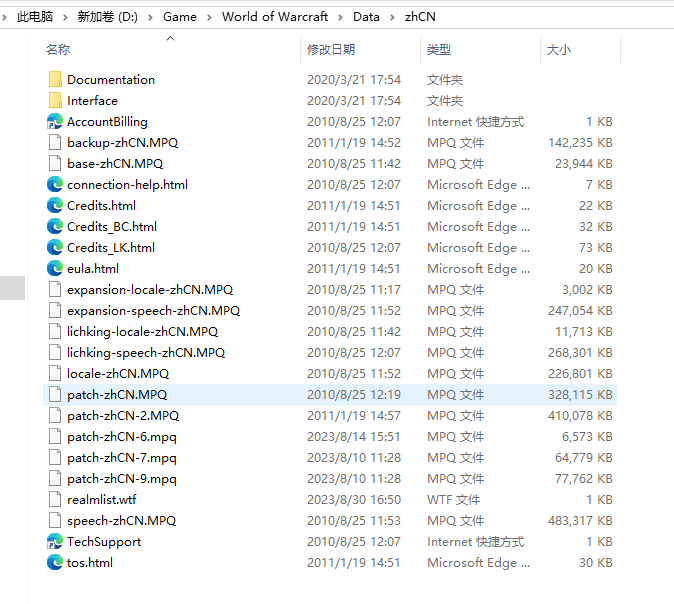This screenshot has width=674, height=604.
Task: Select the file name backup-zhCN.MPQ
Action: pyautogui.click(x=123, y=142)
